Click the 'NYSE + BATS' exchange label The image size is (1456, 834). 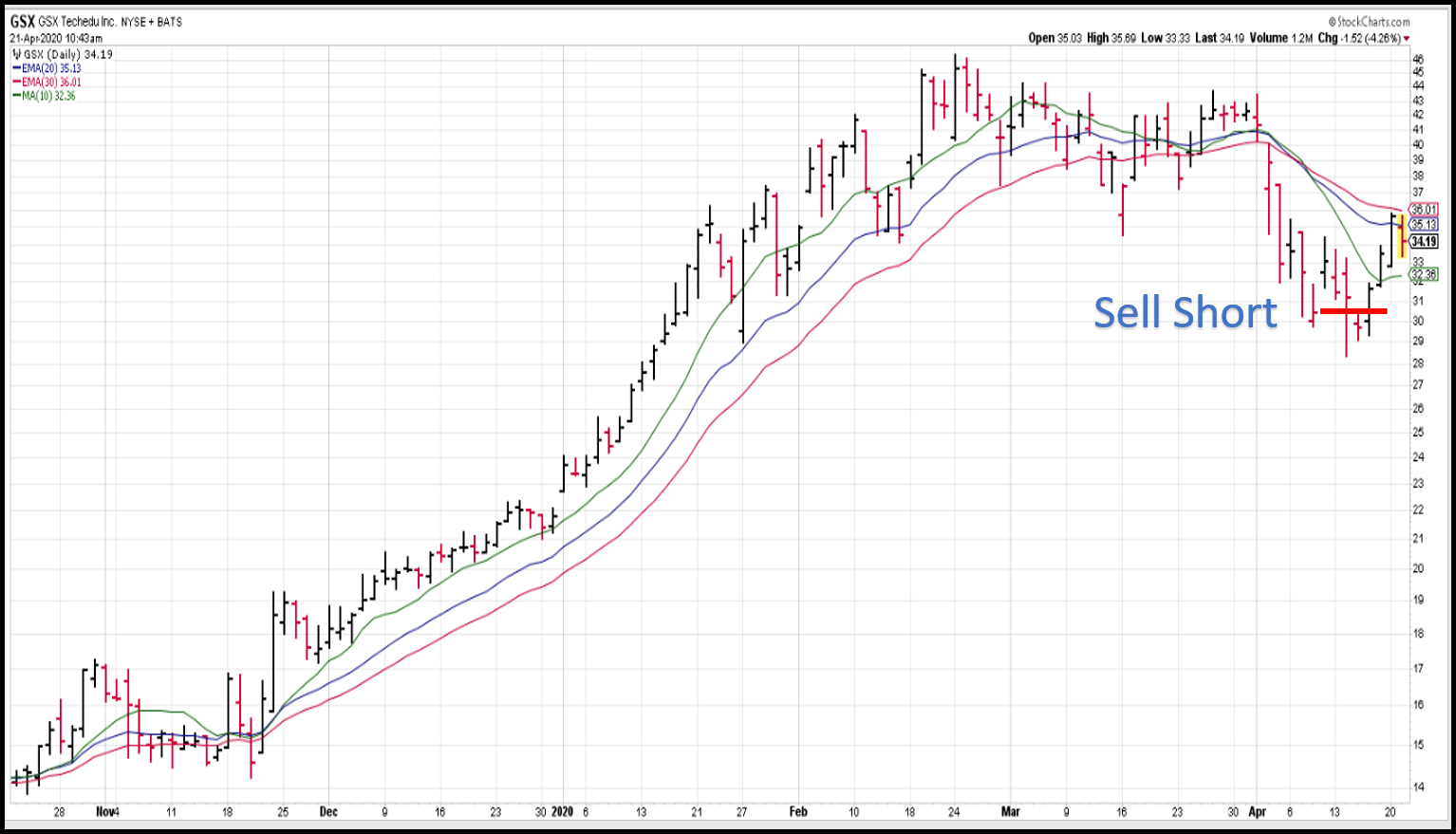click(151, 22)
